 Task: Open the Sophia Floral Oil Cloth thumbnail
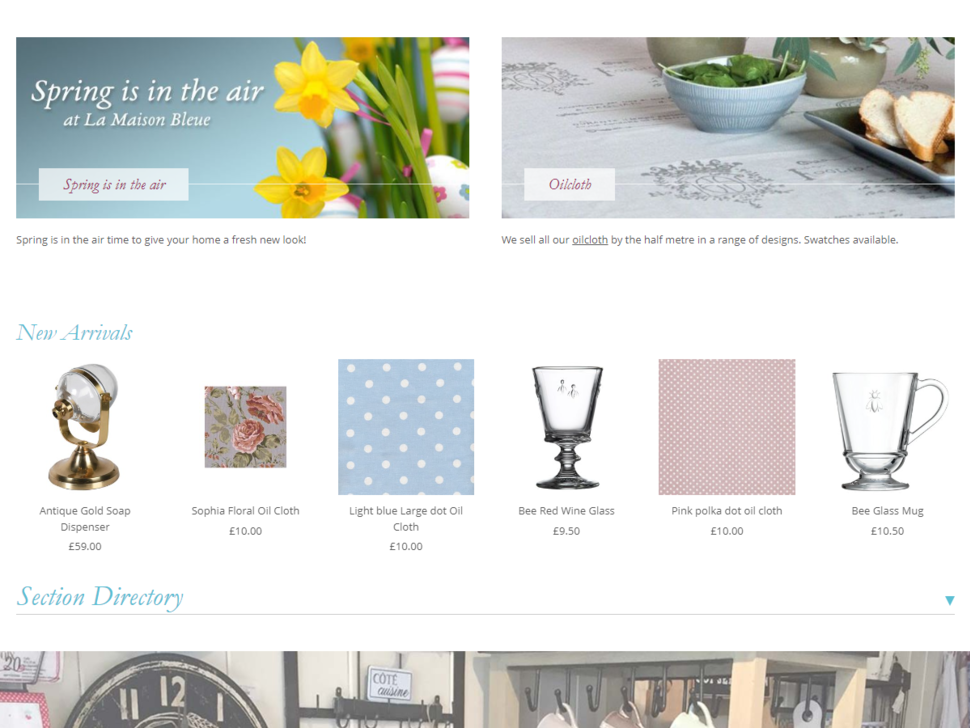(x=246, y=427)
